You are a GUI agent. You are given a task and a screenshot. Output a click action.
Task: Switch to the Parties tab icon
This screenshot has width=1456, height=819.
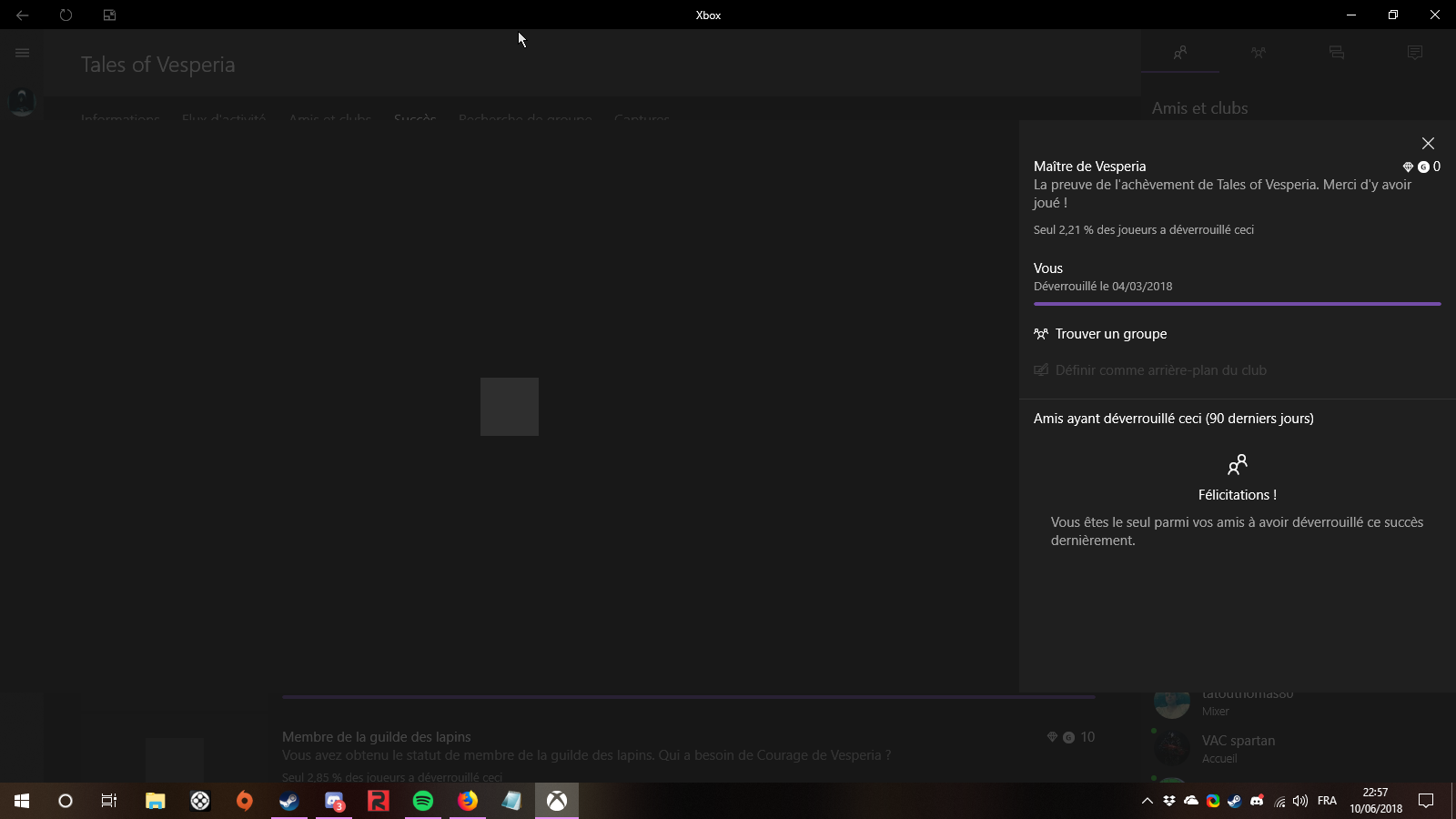tap(1259, 53)
